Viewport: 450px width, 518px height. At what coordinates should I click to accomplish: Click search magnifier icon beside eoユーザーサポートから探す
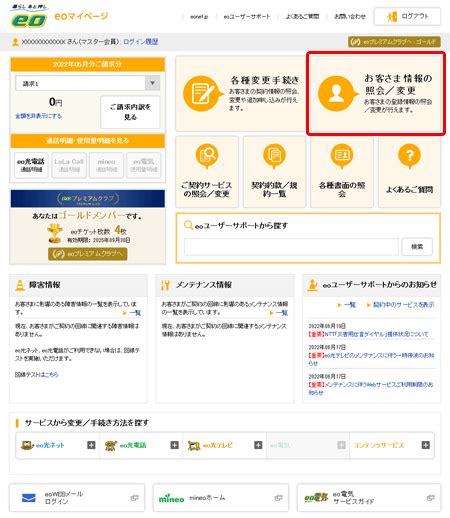[188, 225]
